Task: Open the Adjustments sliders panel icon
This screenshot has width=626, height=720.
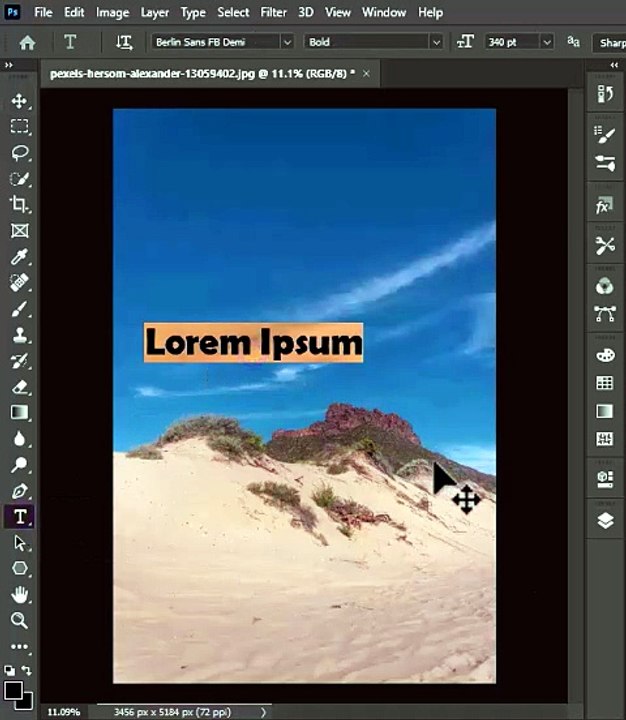Action: pos(605,163)
